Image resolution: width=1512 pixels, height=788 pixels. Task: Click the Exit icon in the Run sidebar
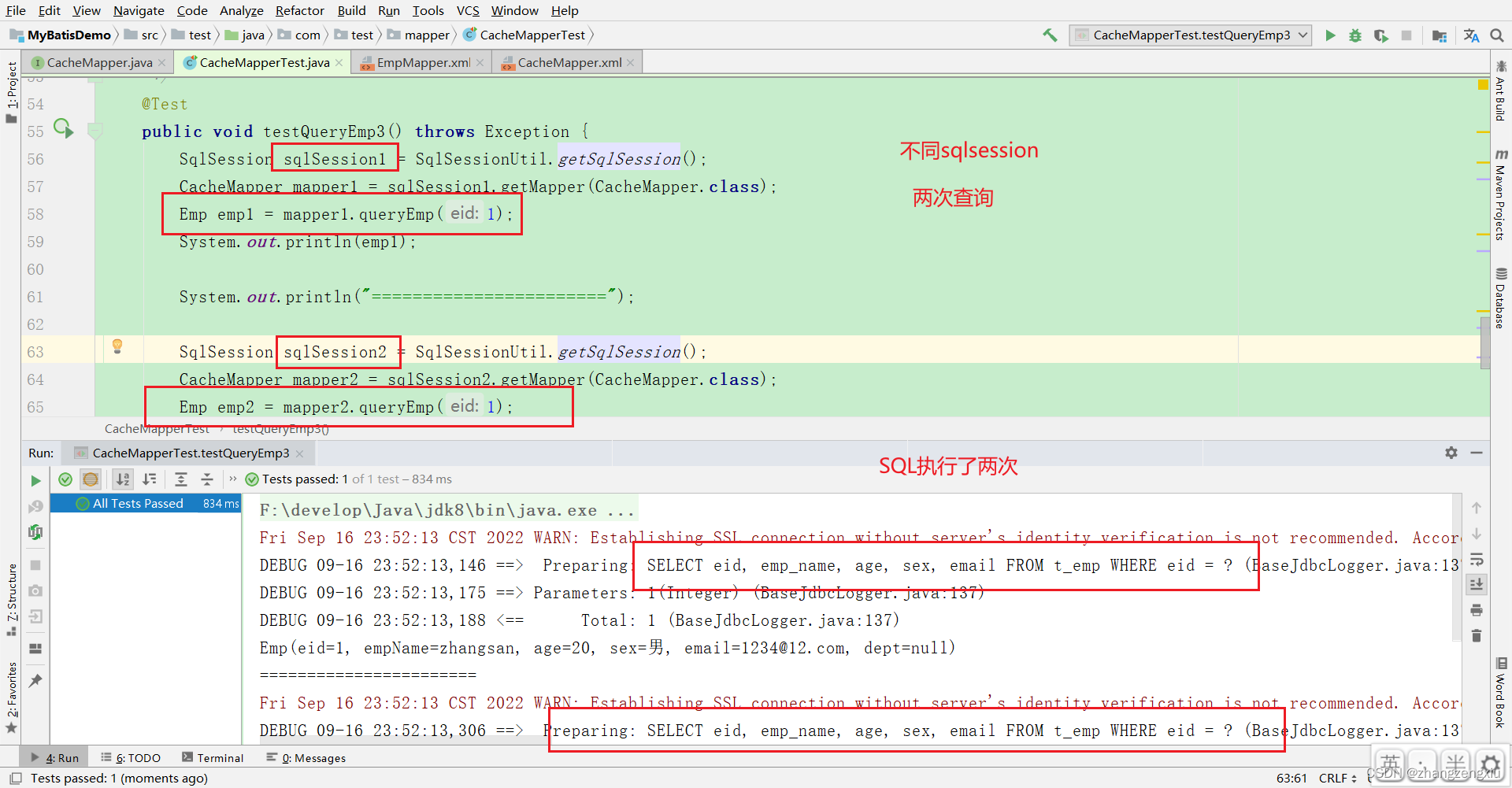coord(35,616)
